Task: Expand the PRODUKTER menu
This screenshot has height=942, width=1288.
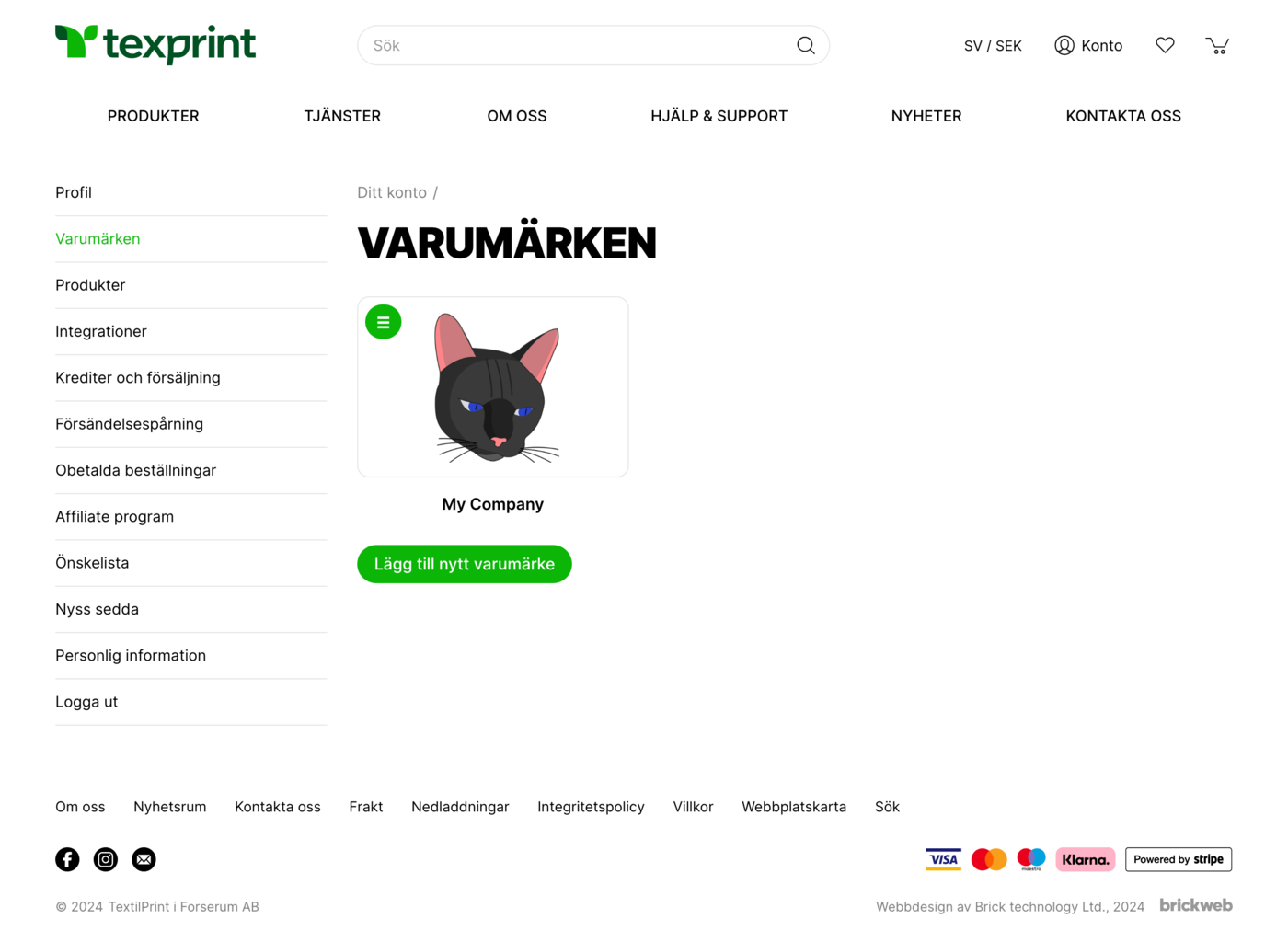Action: tap(153, 116)
